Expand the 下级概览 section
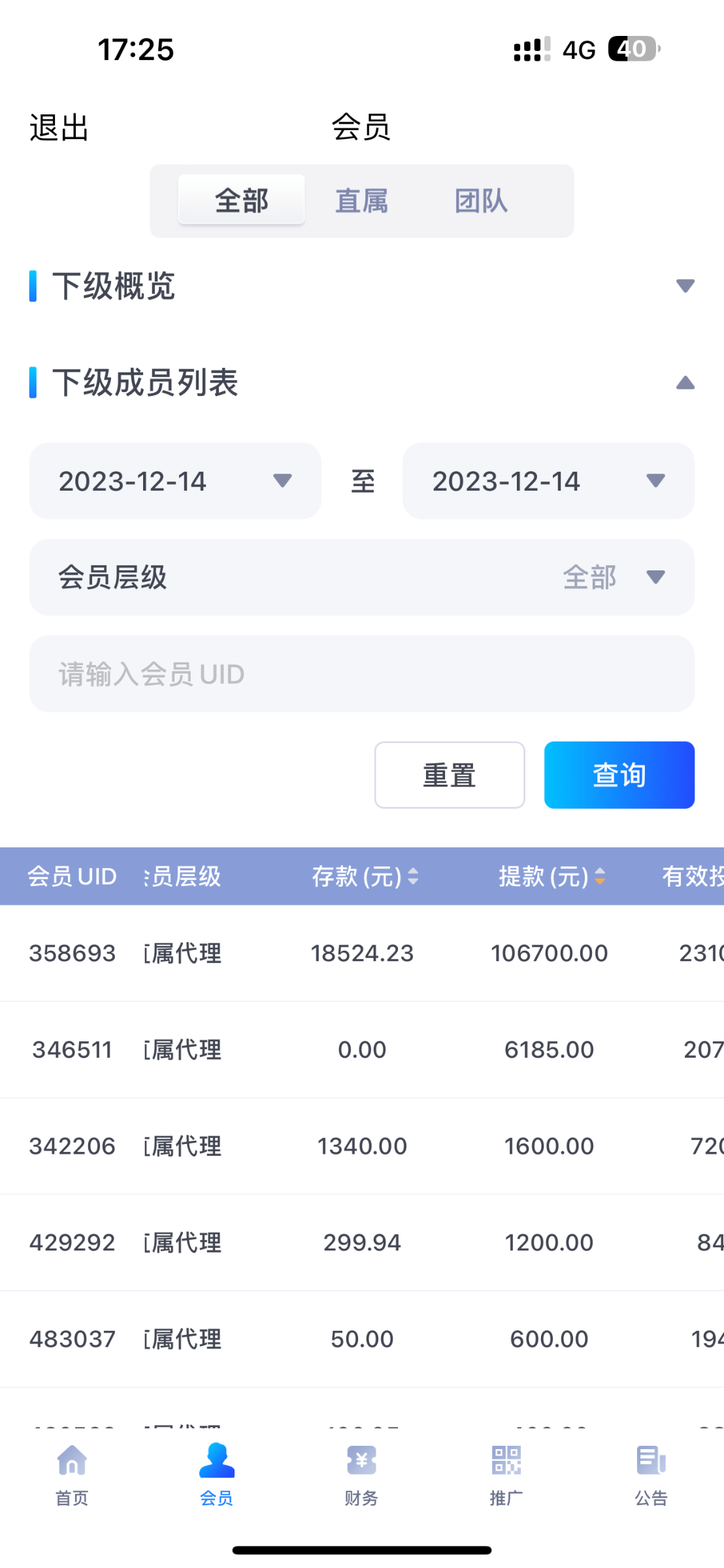 coord(685,286)
